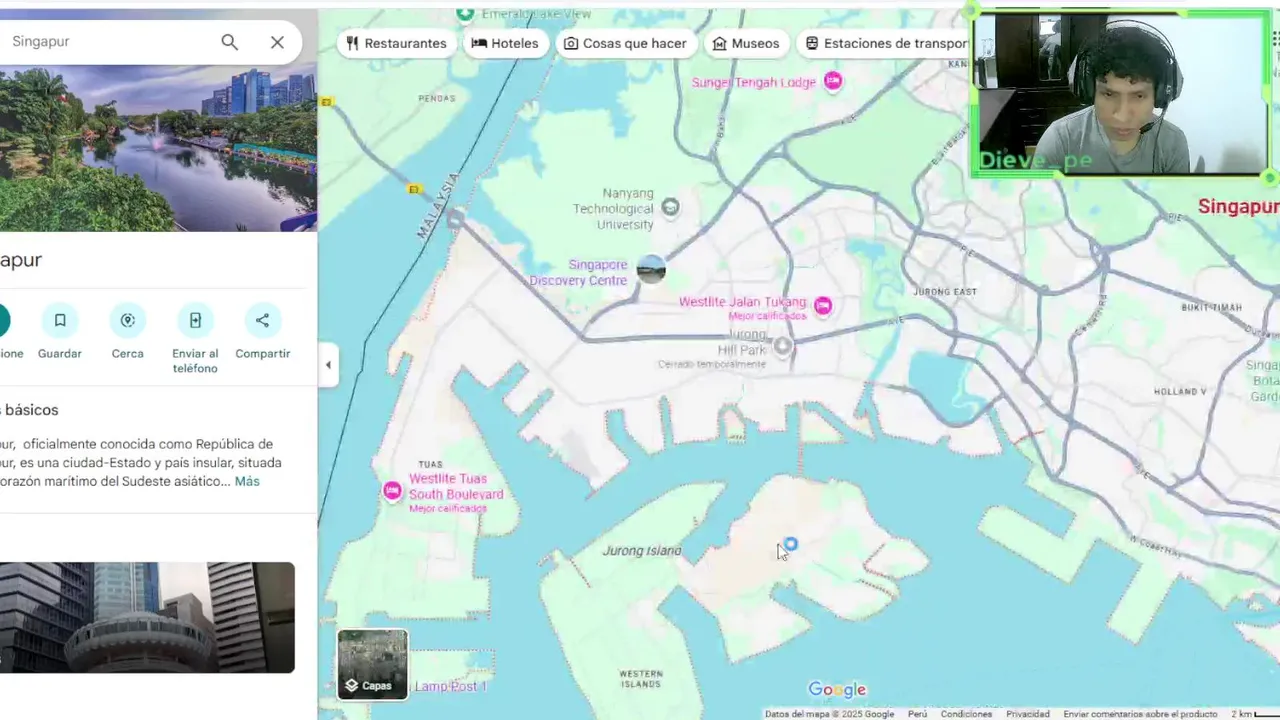1280x720 pixels.
Task: Click the WESTERN ISLANDS label
Action: 641,678
